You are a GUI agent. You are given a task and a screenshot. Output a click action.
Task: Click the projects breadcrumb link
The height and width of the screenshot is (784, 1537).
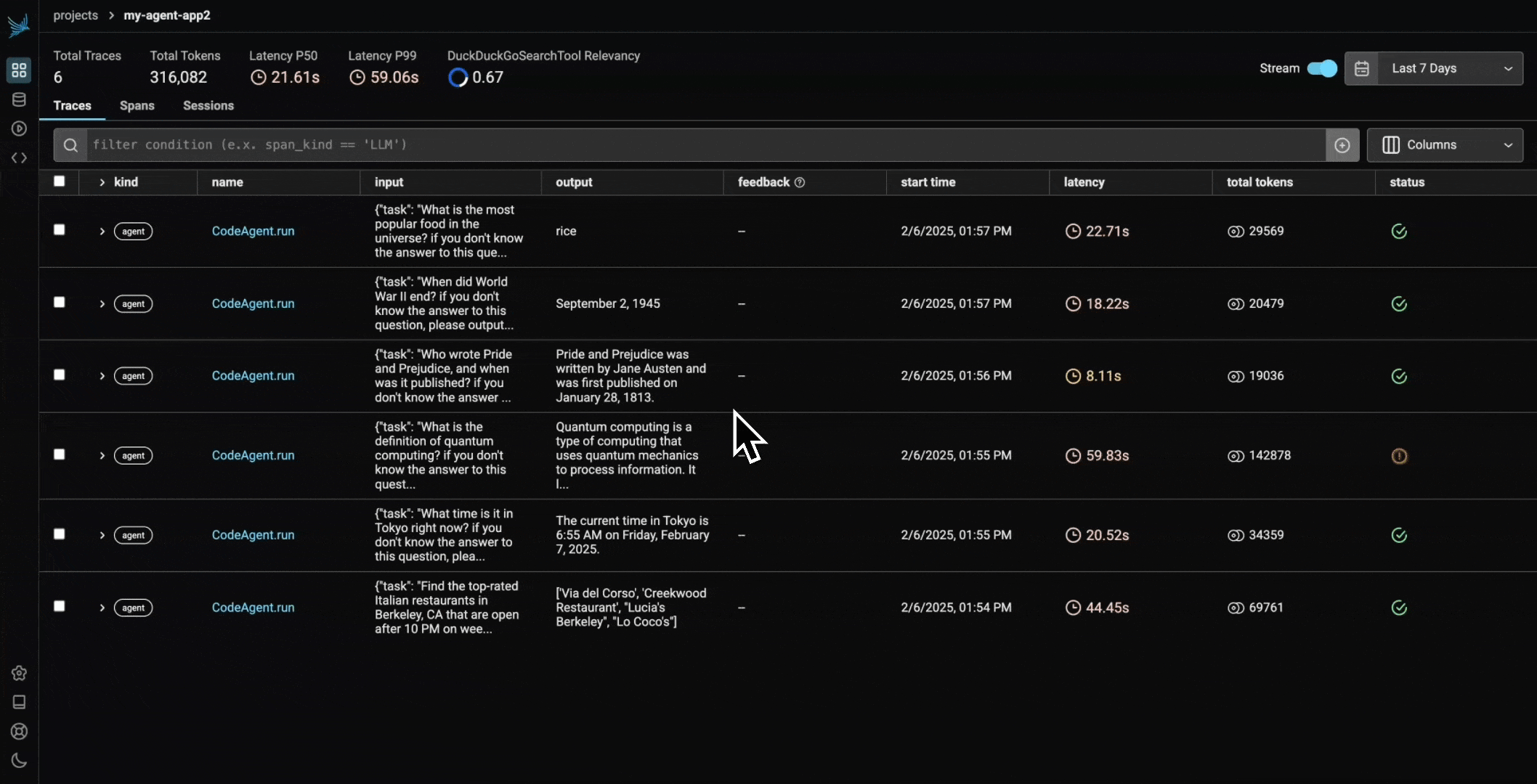[x=76, y=15]
